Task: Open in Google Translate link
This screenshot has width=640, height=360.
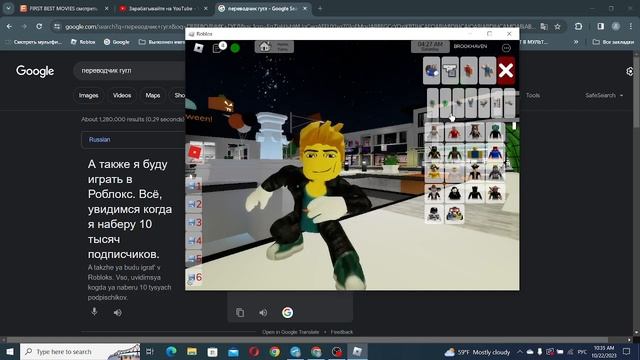Action: (290, 332)
